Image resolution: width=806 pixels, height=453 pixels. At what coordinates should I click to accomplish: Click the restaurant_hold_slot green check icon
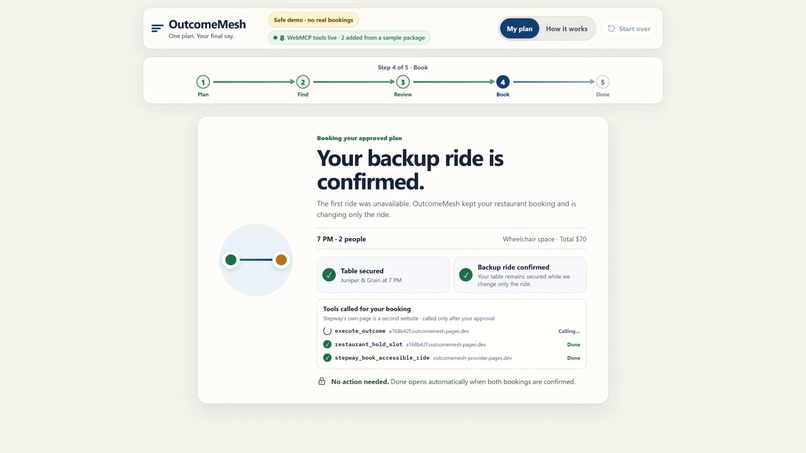[327, 345]
